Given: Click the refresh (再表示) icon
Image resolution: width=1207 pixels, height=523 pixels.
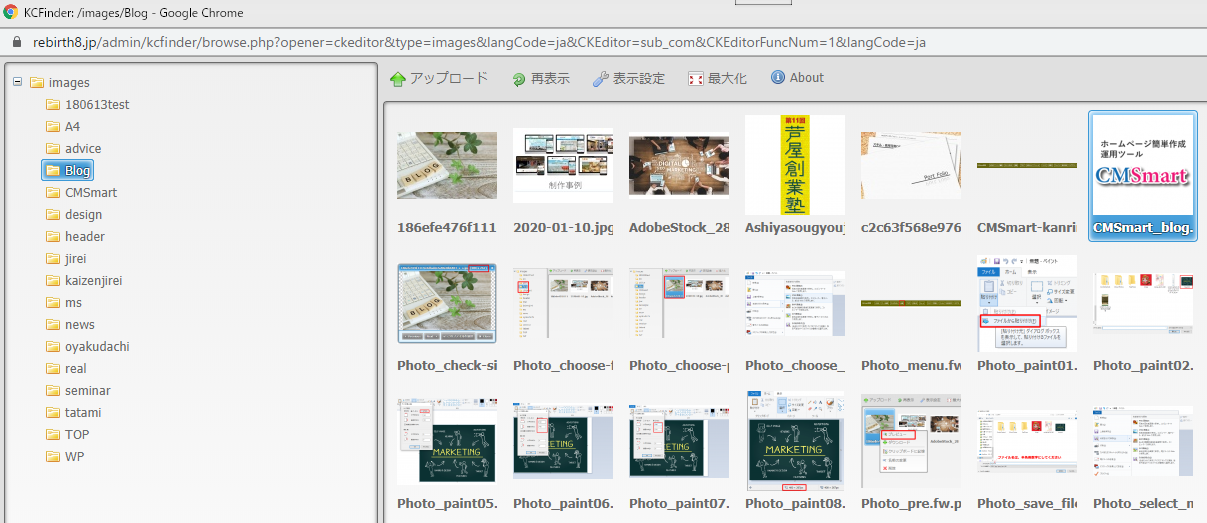Looking at the screenshot, I should pos(519,79).
